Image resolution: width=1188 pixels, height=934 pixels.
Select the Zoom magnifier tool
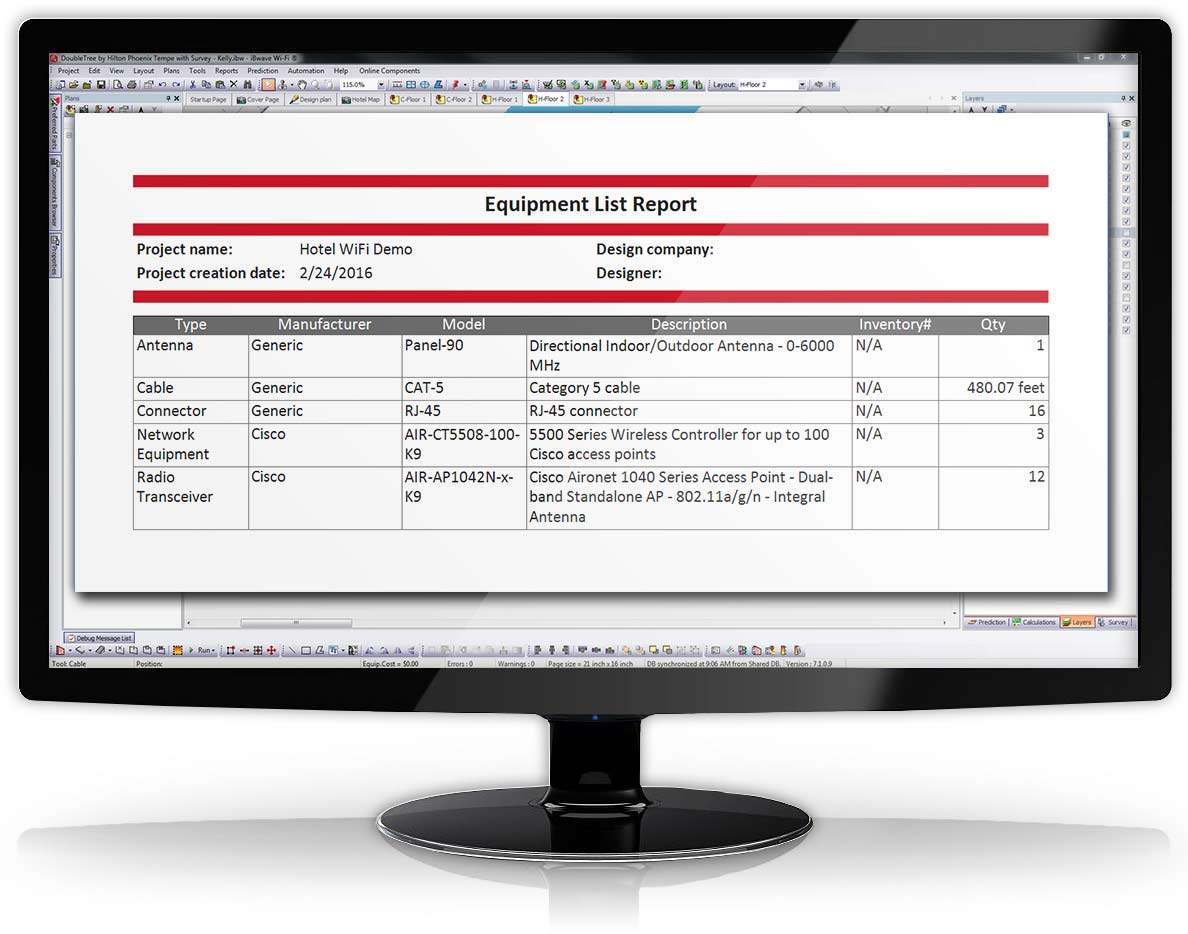[315, 85]
